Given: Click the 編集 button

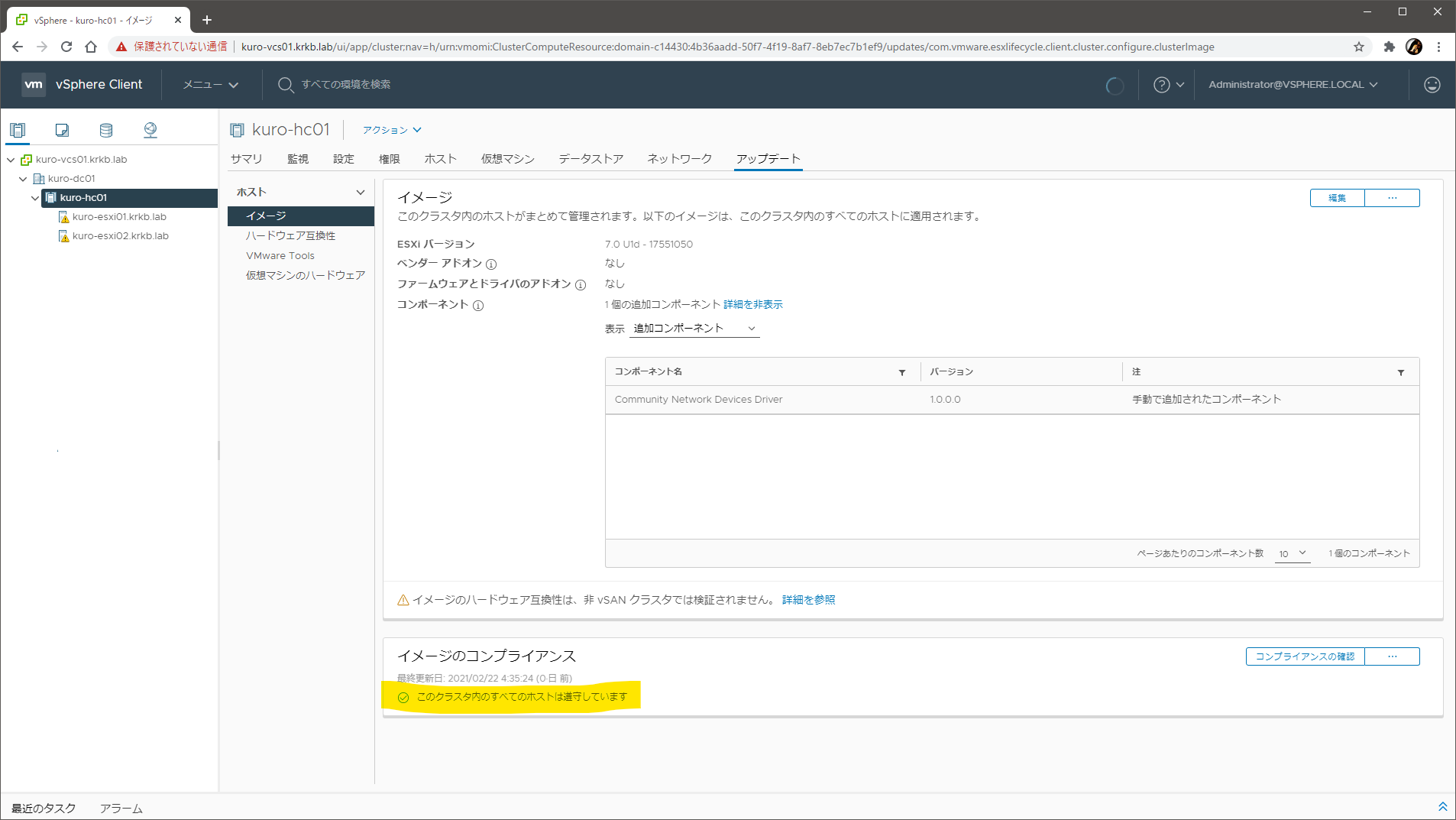Looking at the screenshot, I should (x=1337, y=198).
